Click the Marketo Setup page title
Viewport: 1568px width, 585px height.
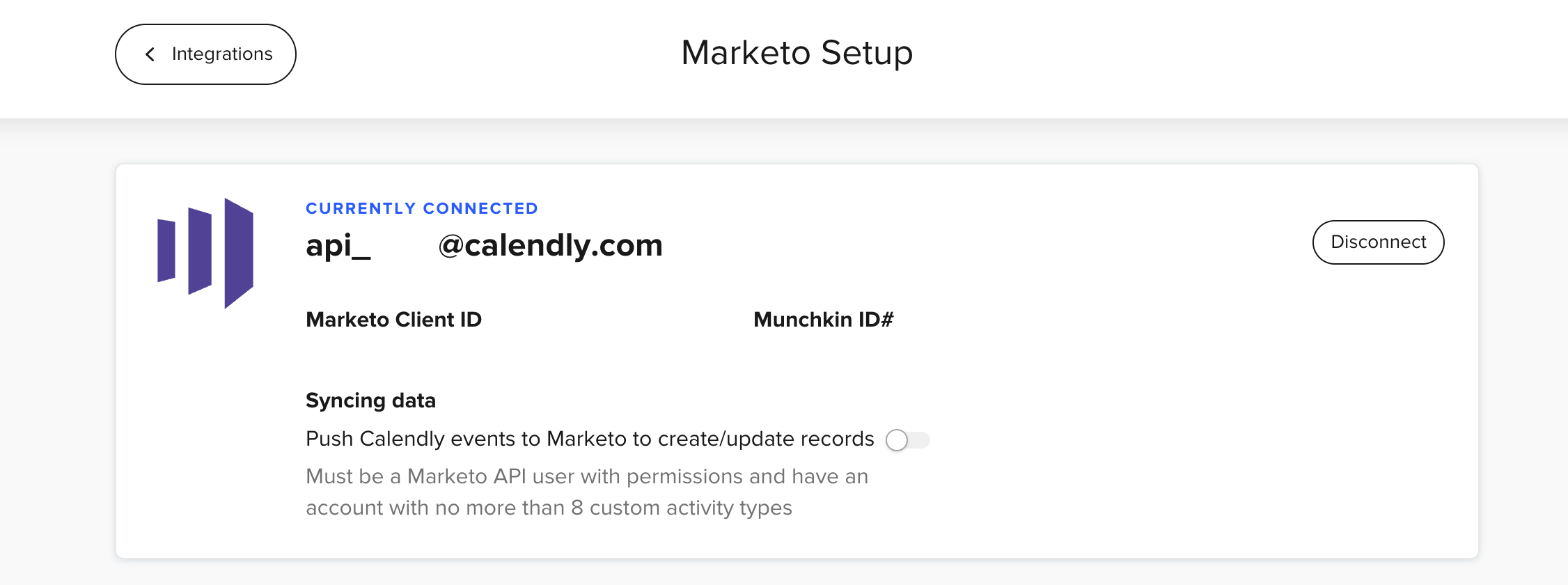coord(797,52)
